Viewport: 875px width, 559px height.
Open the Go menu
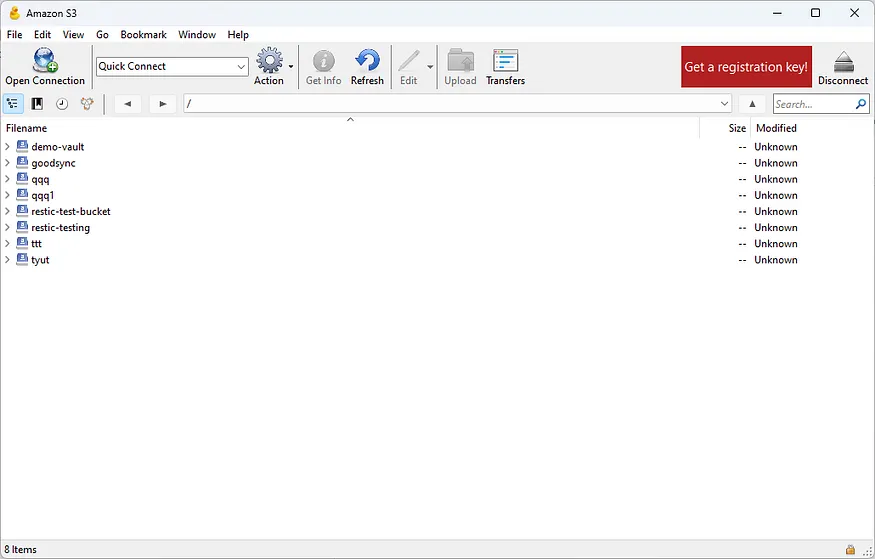pos(102,35)
